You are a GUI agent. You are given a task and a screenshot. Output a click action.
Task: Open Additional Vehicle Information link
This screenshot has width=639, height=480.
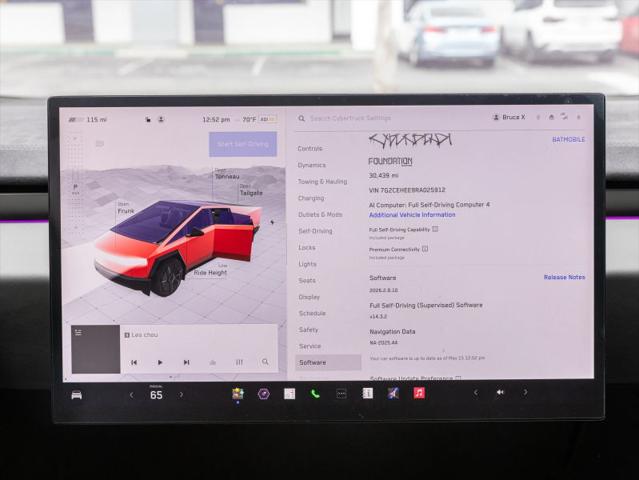(x=412, y=215)
